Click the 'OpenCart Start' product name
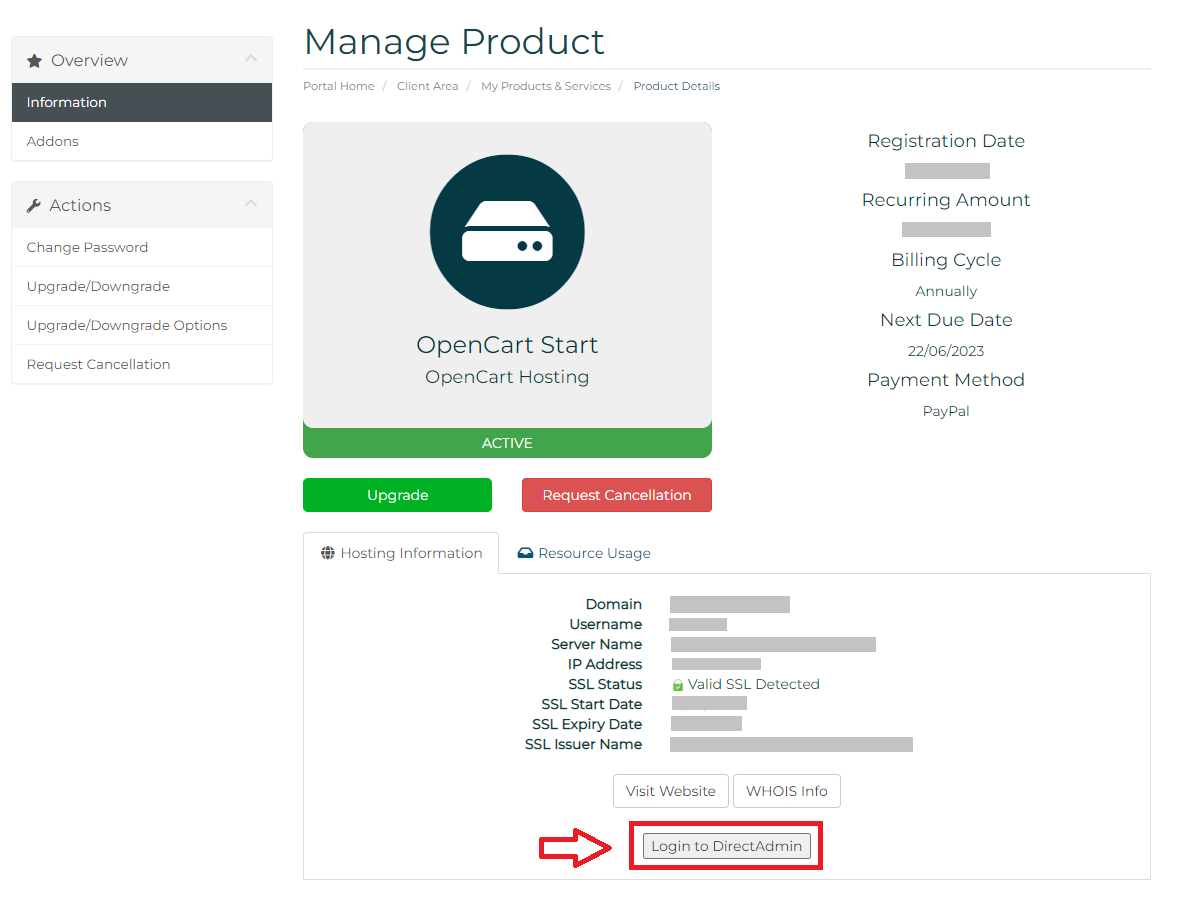The image size is (1179, 901). tap(507, 344)
